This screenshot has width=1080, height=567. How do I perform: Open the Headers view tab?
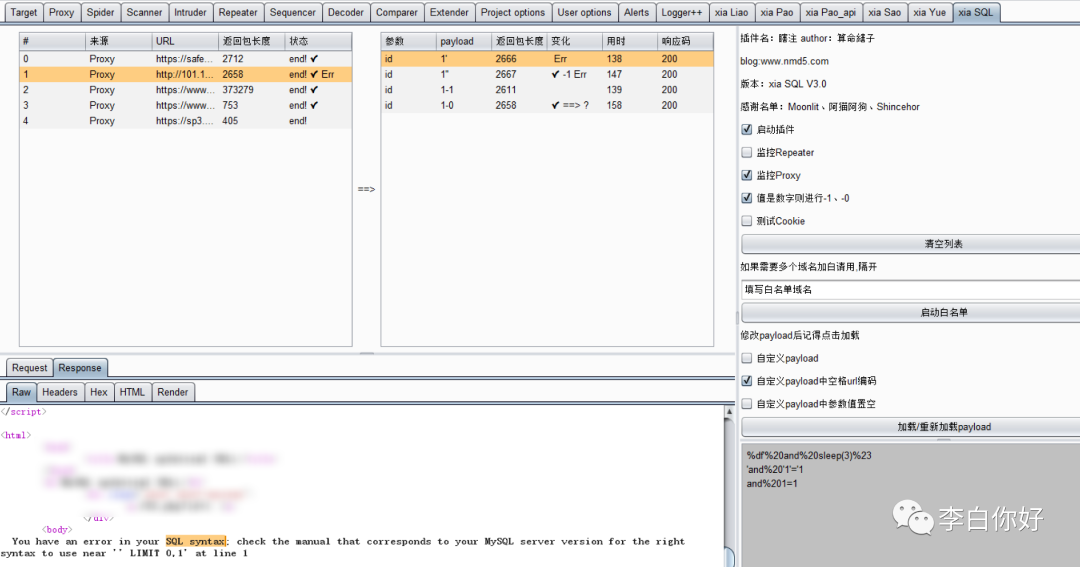pos(60,392)
